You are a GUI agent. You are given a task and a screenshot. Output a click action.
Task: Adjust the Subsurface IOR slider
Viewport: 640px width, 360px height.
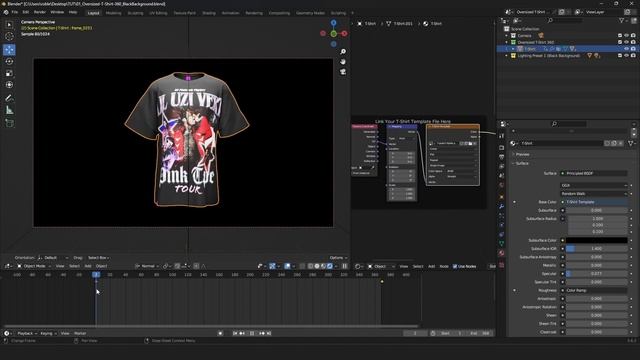[x=596, y=249]
